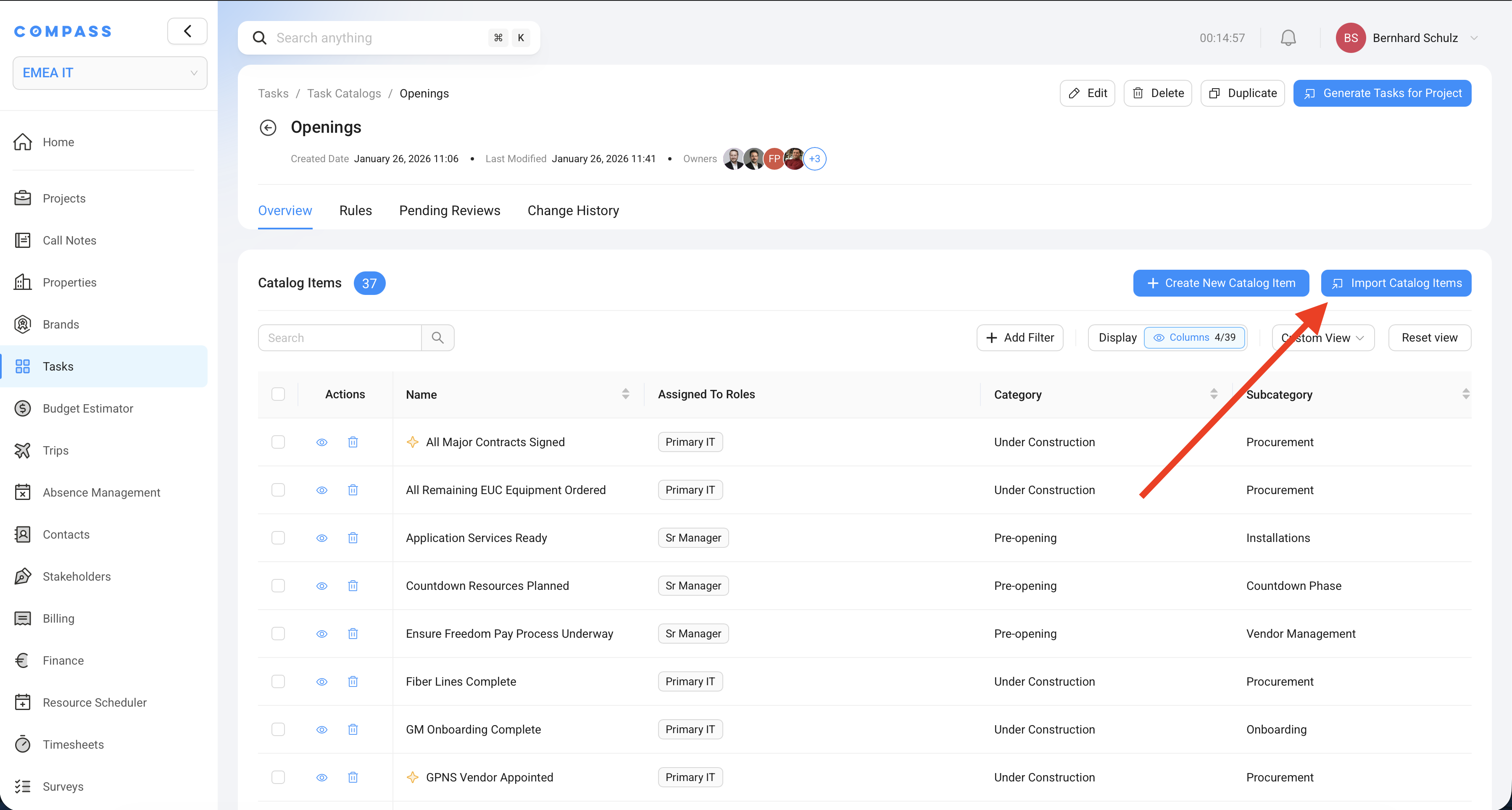The width and height of the screenshot is (1512, 810).
Task: Sort the table by Category column
Action: (1214, 394)
